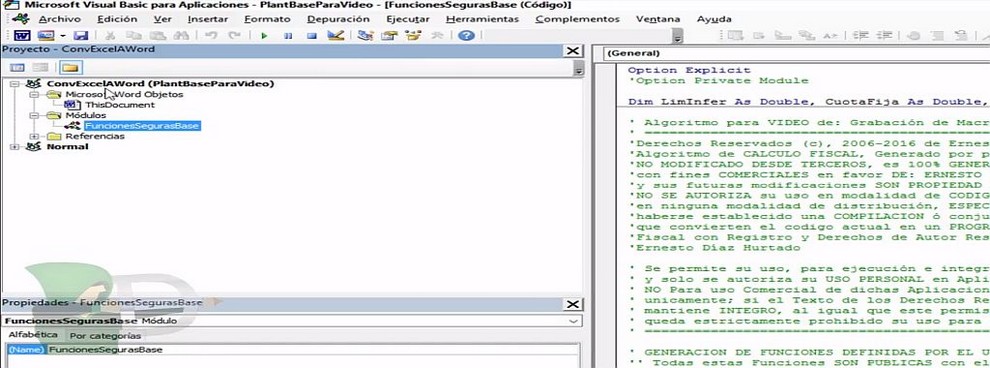Switch to the Alfabética tab
This screenshot has height=368, width=990.
click(32, 335)
